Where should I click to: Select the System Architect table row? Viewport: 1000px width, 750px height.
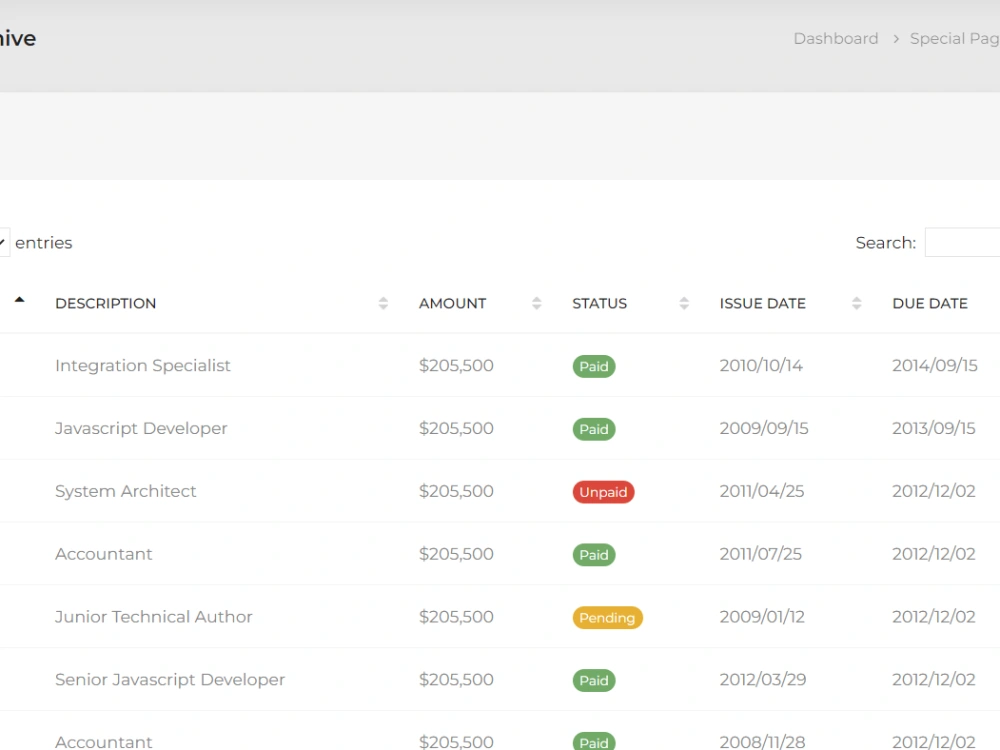[400, 491]
